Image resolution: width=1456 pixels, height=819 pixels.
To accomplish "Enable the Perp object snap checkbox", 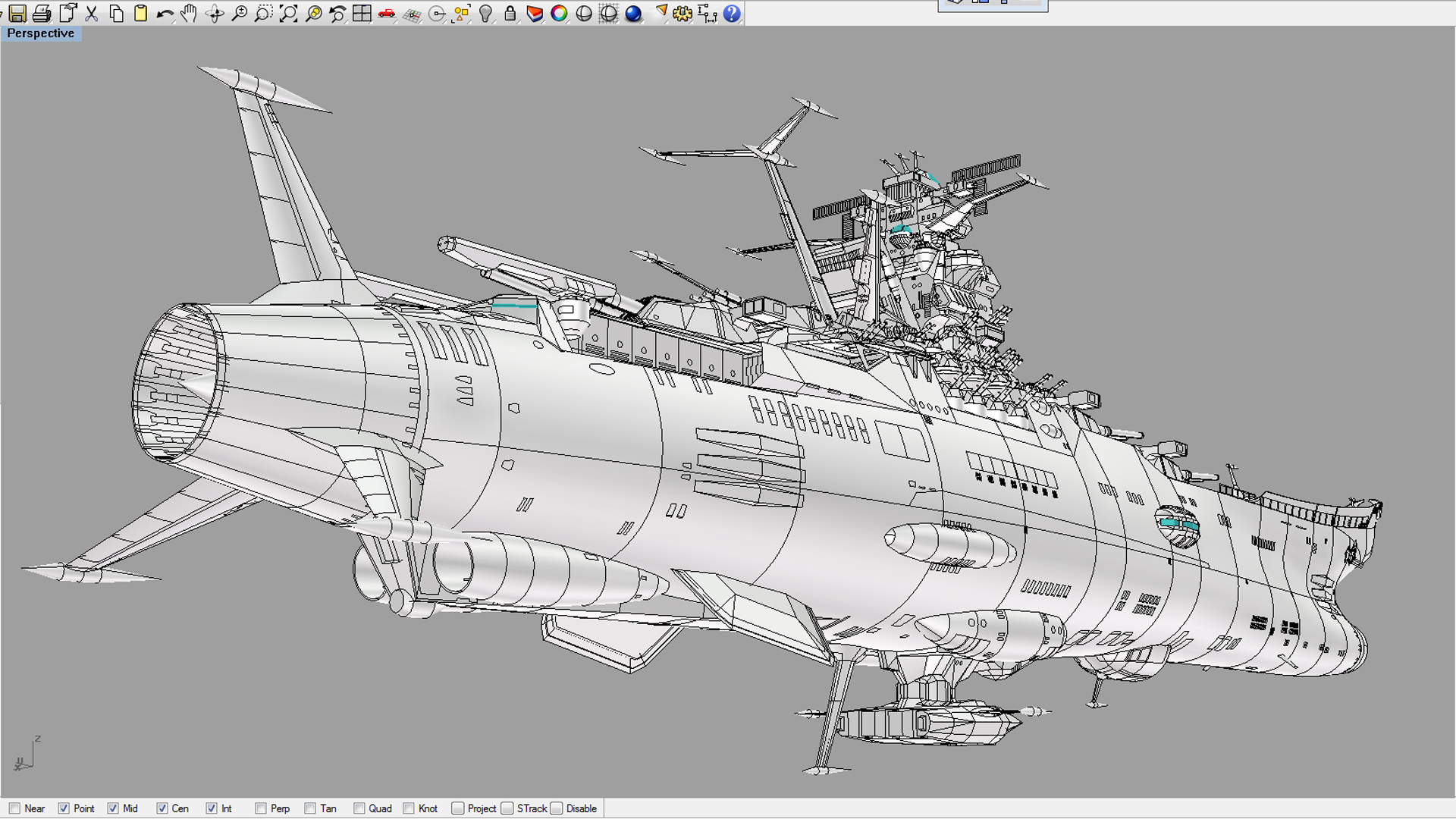I will (261, 808).
